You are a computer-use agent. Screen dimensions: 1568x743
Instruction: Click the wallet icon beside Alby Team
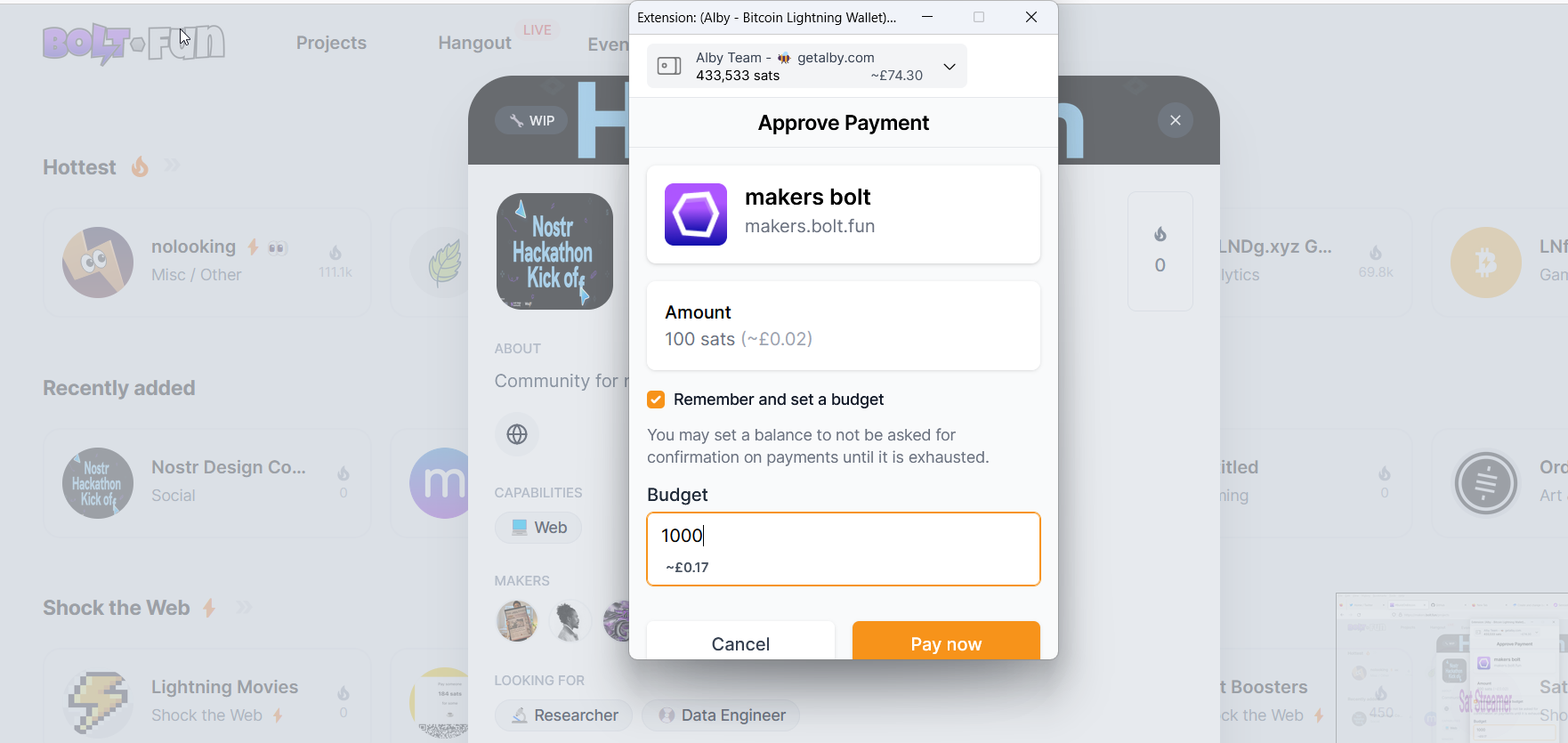pos(669,66)
